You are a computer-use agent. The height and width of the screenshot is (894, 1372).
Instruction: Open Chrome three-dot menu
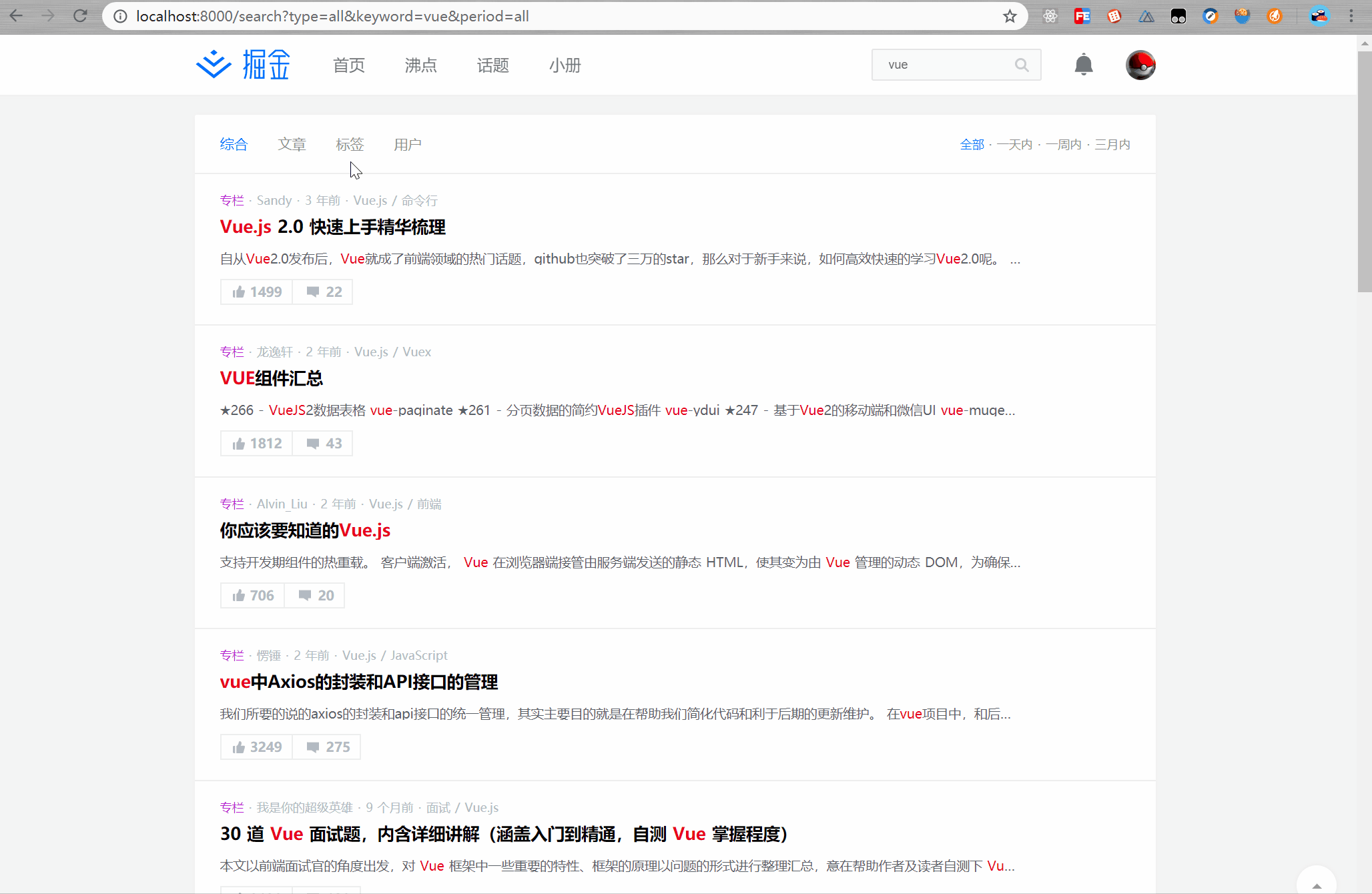[1351, 16]
